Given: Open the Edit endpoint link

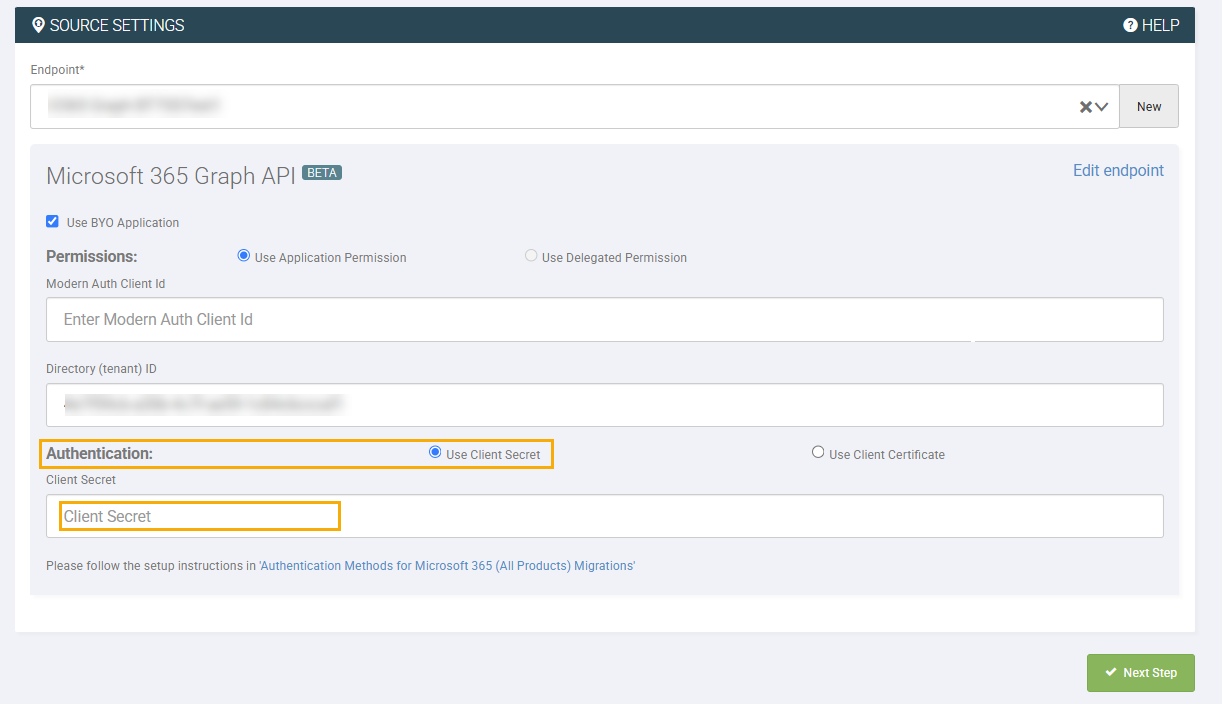Looking at the screenshot, I should coord(1118,170).
